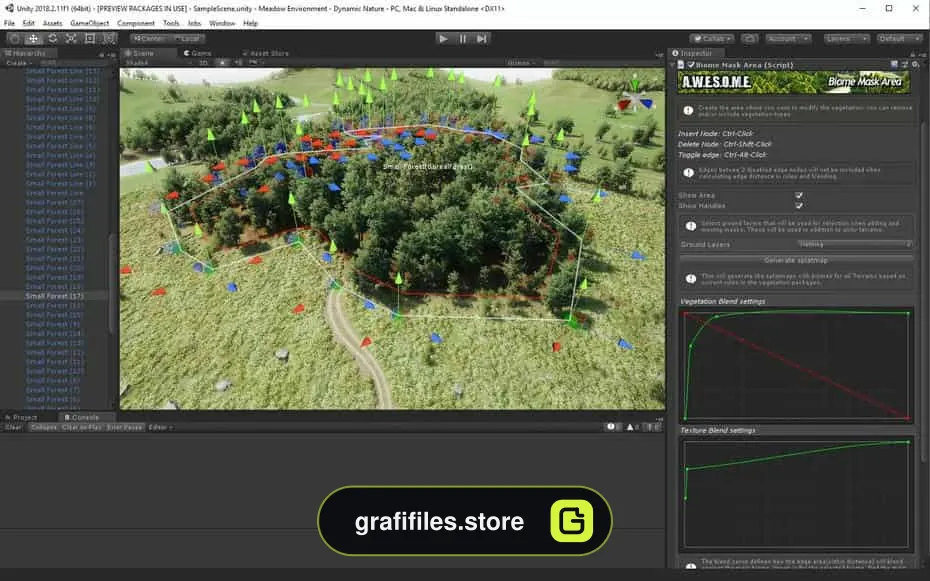Open the Texture Blend settings curve
930x581 pixels.
[796, 494]
